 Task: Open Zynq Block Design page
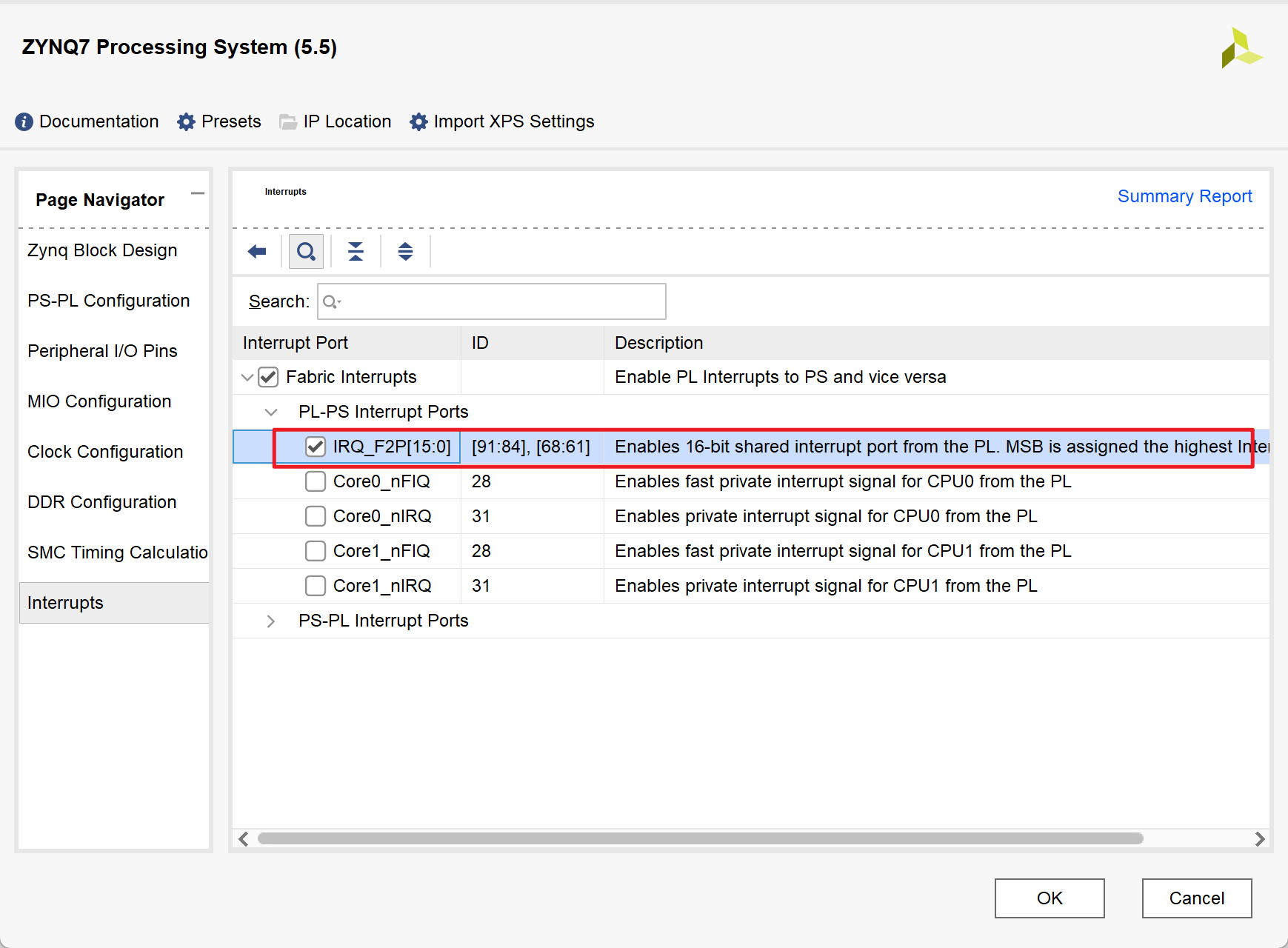click(102, 250)
